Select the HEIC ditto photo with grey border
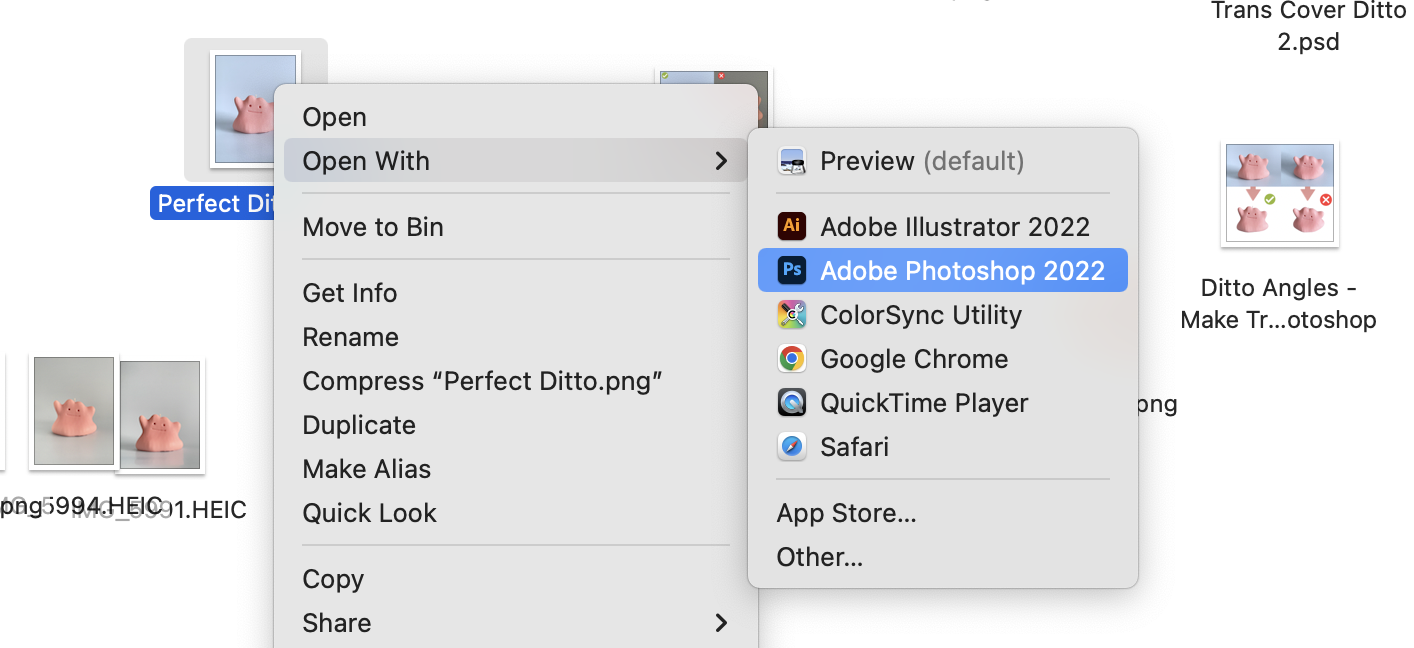This screenshot has width=1414, height=648. point(74,411)
